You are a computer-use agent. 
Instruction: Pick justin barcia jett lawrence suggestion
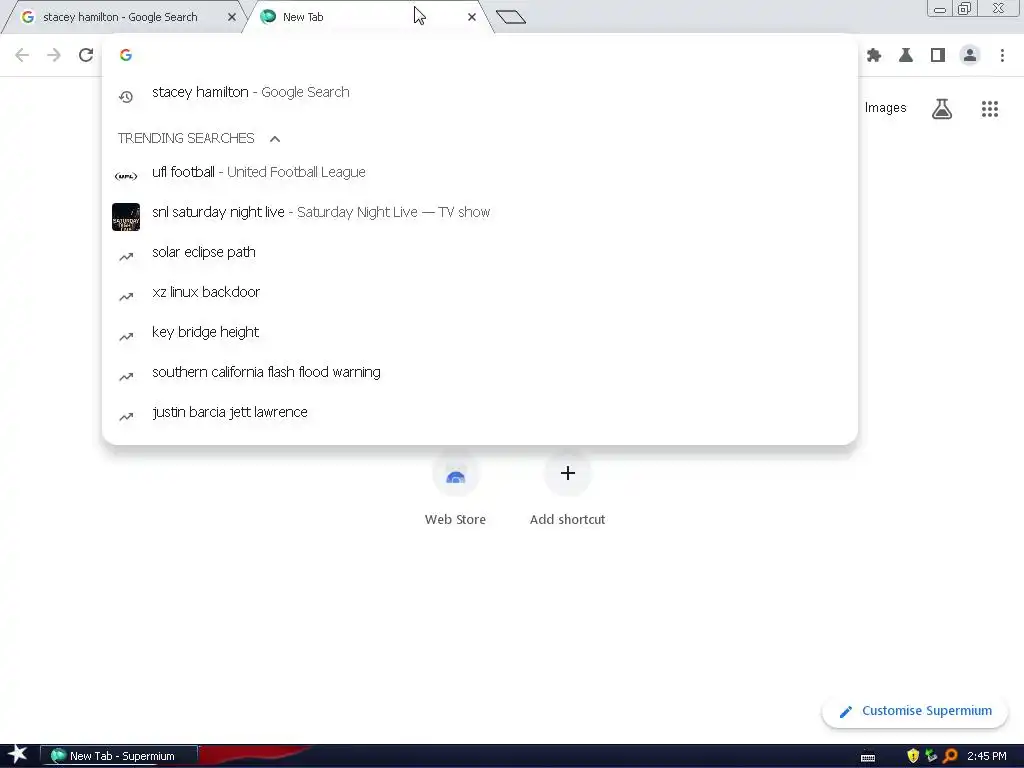pos(480,411)
